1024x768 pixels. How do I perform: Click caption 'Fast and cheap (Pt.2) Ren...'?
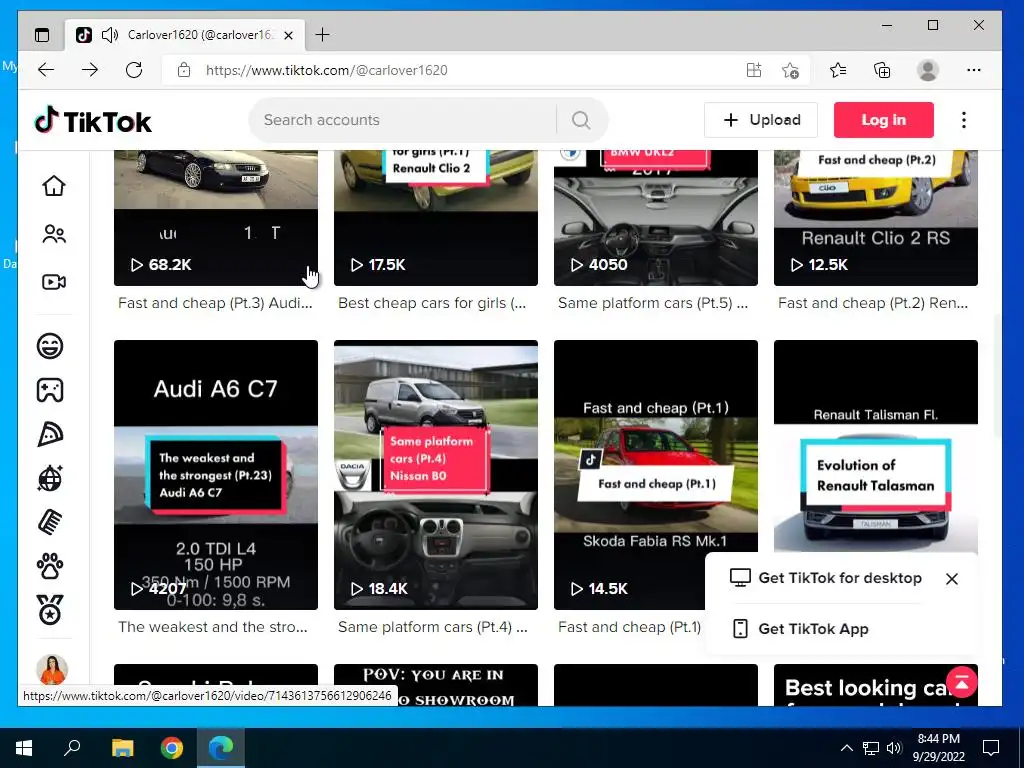tap(873, 303)
